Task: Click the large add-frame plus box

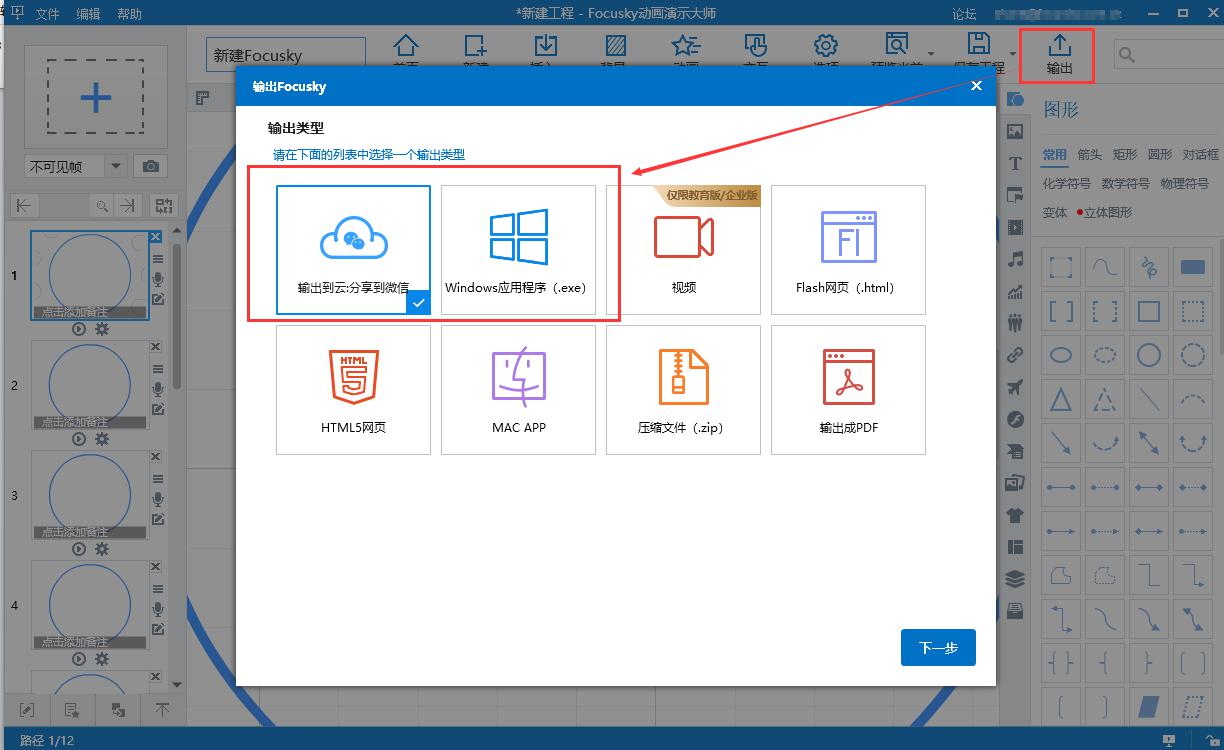Action: 95,97
